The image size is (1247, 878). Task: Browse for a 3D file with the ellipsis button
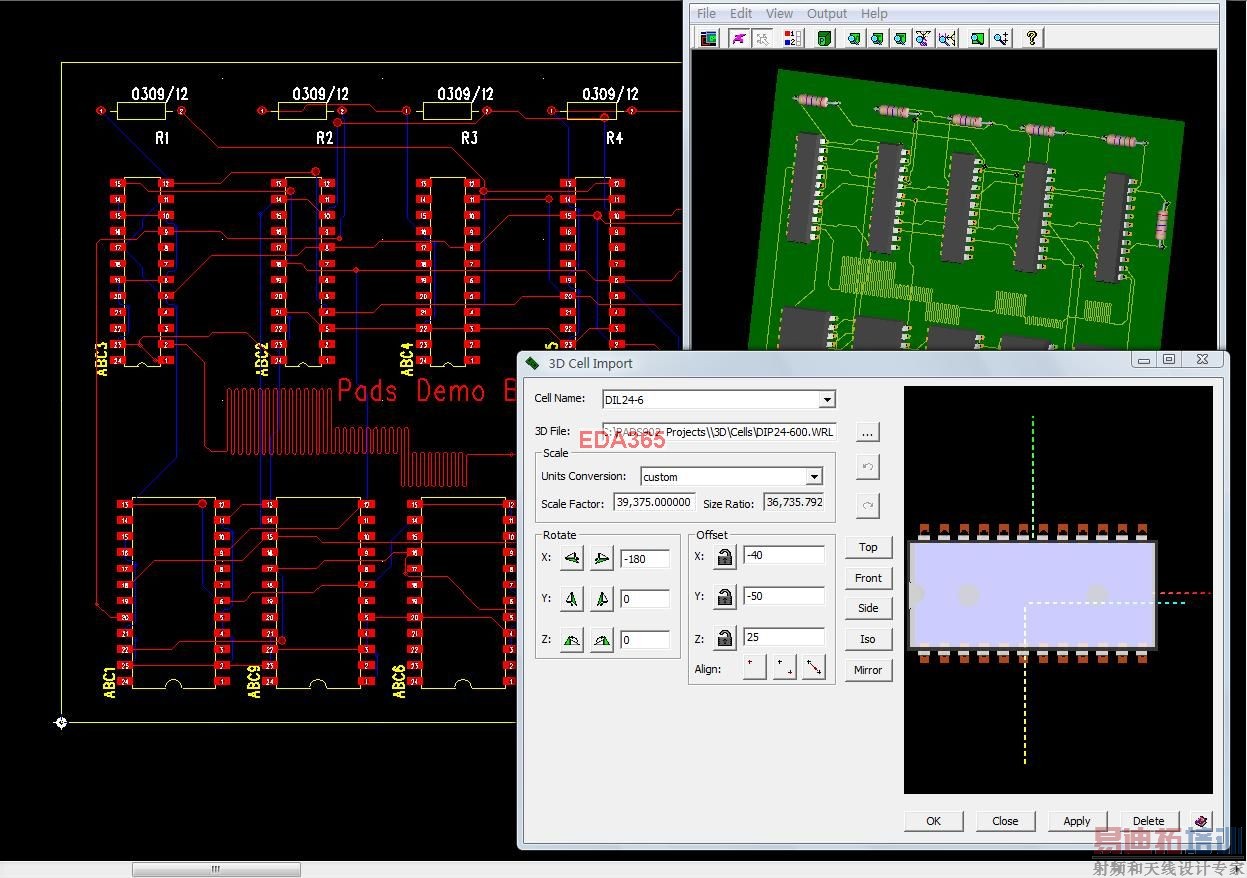tap(867, 432)
